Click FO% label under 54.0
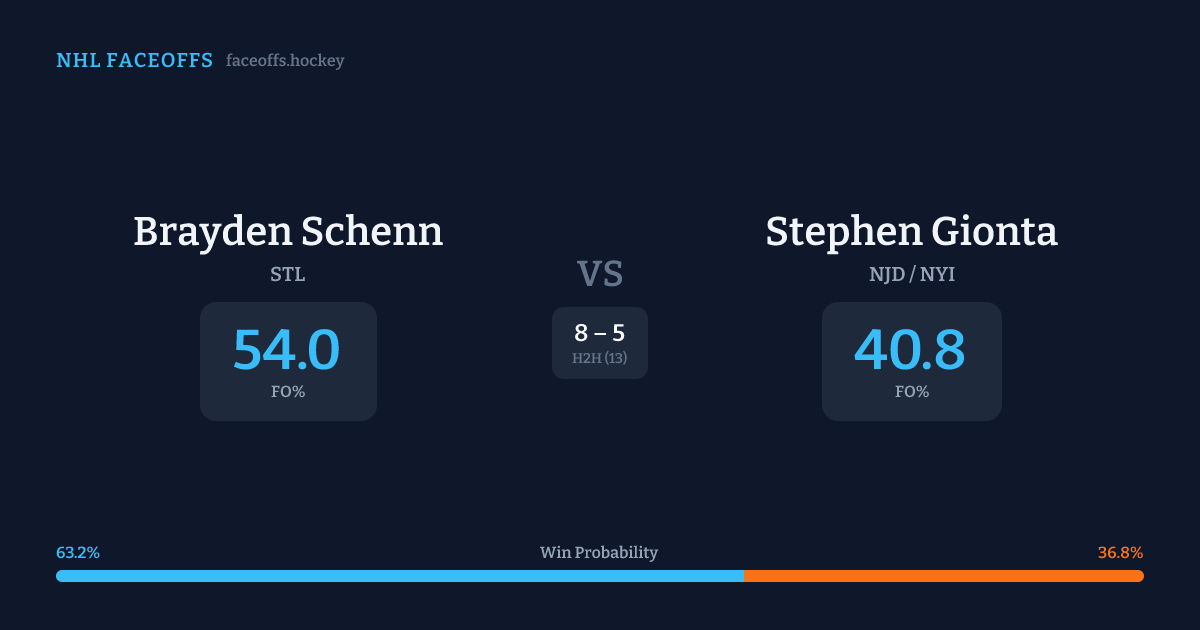 click(288, 392)
